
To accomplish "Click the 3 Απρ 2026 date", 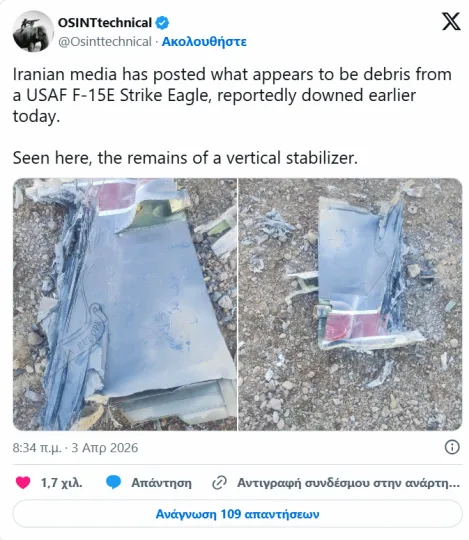I will 105,448.
